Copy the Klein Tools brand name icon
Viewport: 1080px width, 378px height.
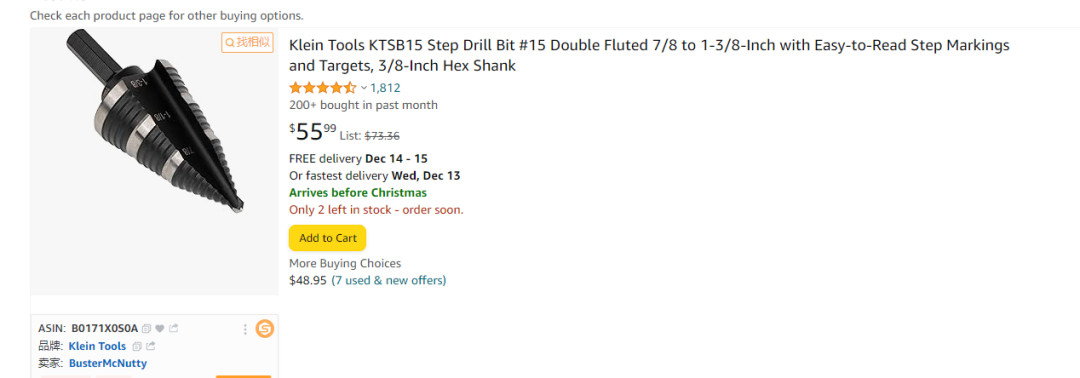pyautogui.click(x=136, y=346)
